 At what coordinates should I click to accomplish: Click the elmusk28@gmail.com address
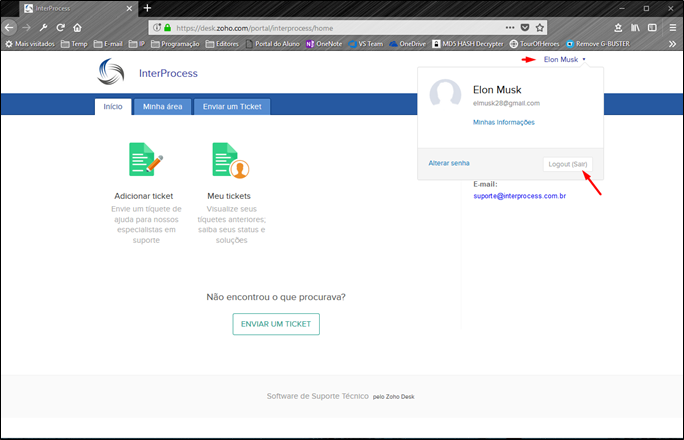[x=506, y=103]
